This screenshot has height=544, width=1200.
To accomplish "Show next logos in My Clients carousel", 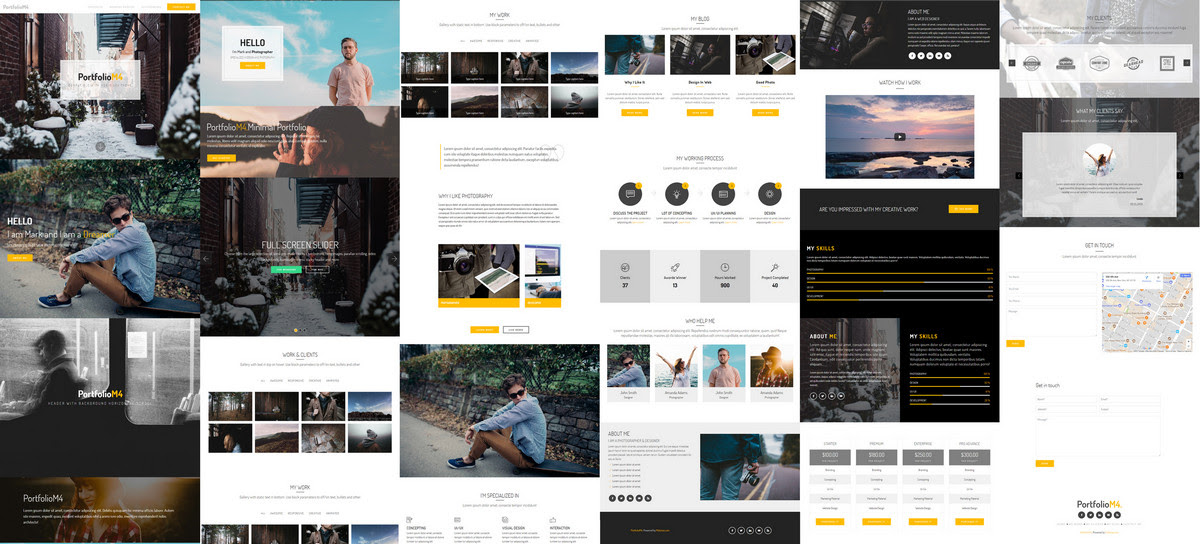I will (x=1187, y=63).
